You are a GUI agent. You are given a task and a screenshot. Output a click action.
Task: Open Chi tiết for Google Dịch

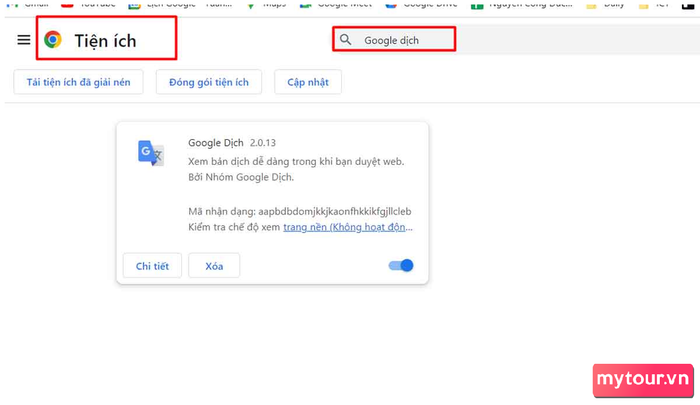(152, 266)
